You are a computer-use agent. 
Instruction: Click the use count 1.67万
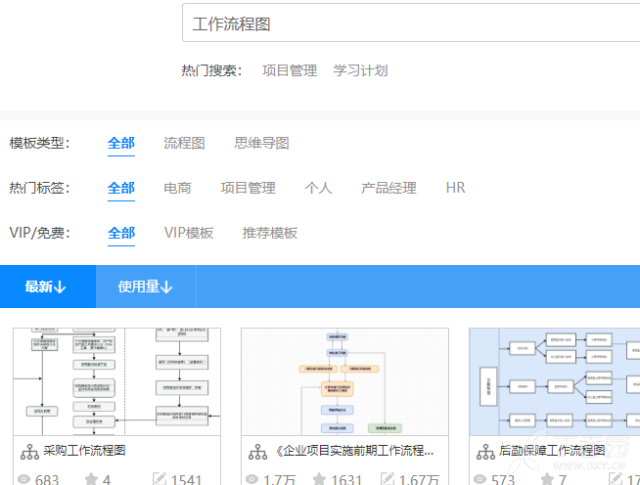(x=419, y=479)
